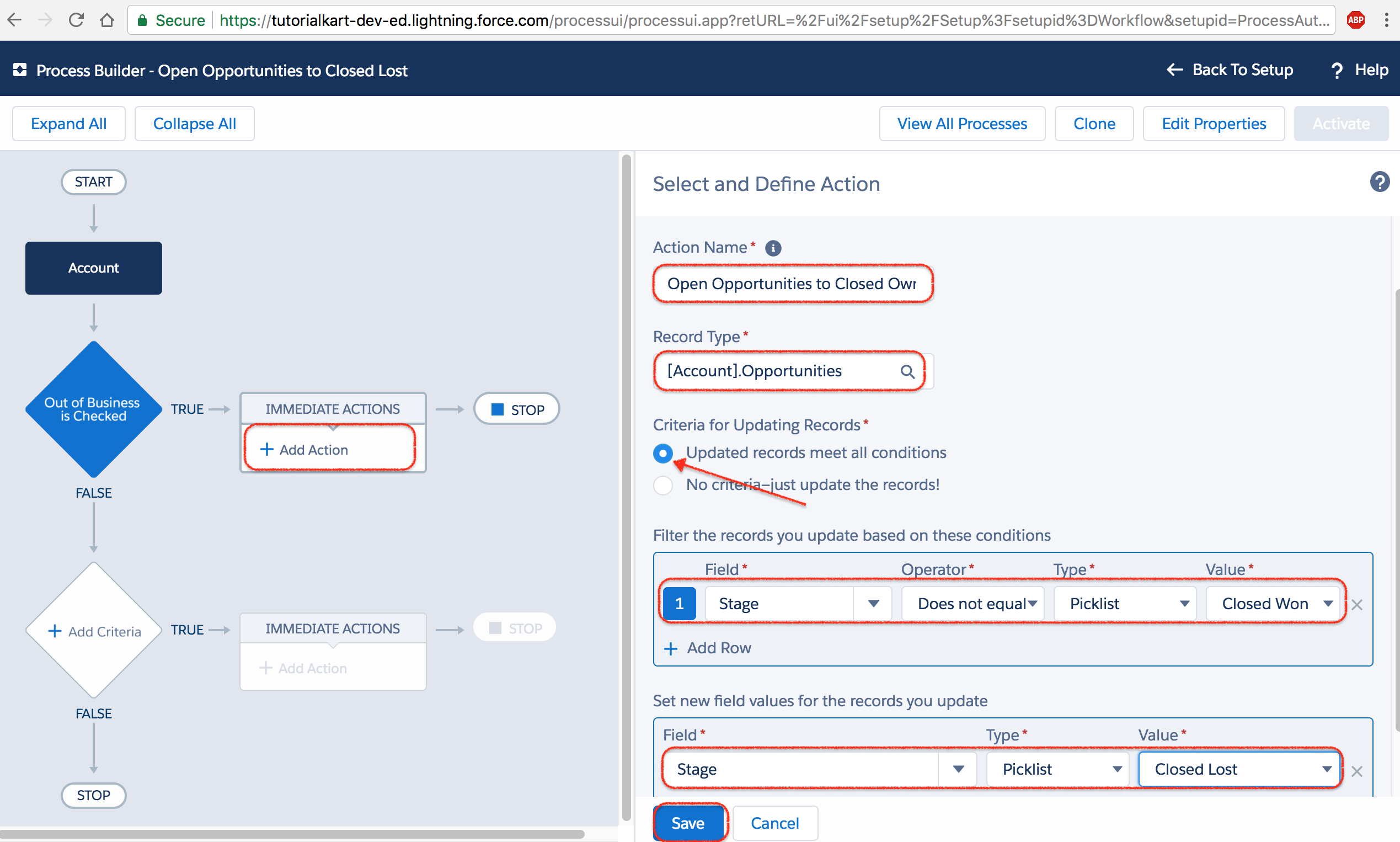Click the search icon in Record Type field

907,371
